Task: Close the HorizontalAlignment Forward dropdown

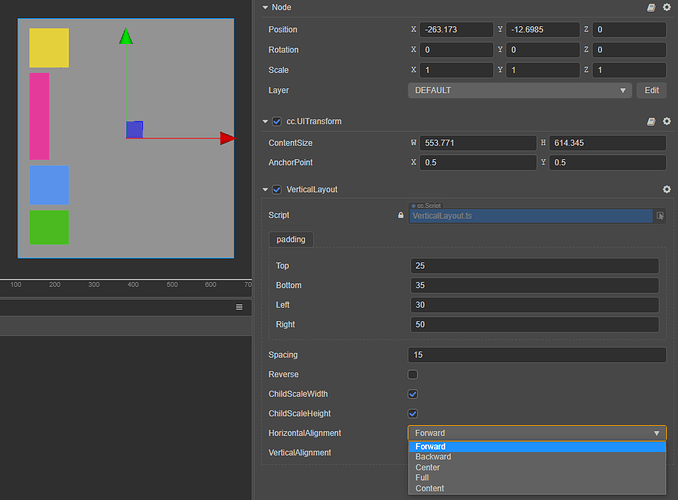Action: [x=536, y=433]
